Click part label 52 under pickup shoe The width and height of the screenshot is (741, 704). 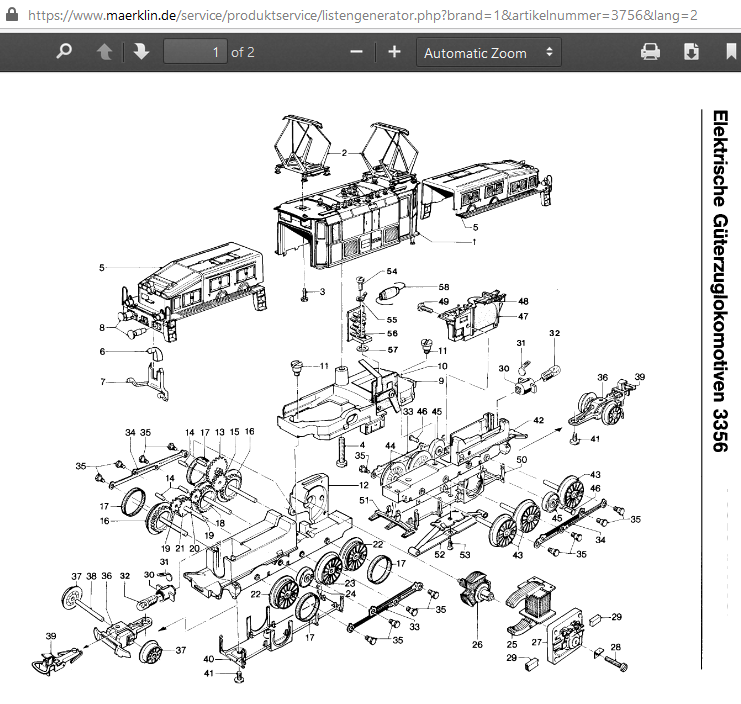click(439, 554)
